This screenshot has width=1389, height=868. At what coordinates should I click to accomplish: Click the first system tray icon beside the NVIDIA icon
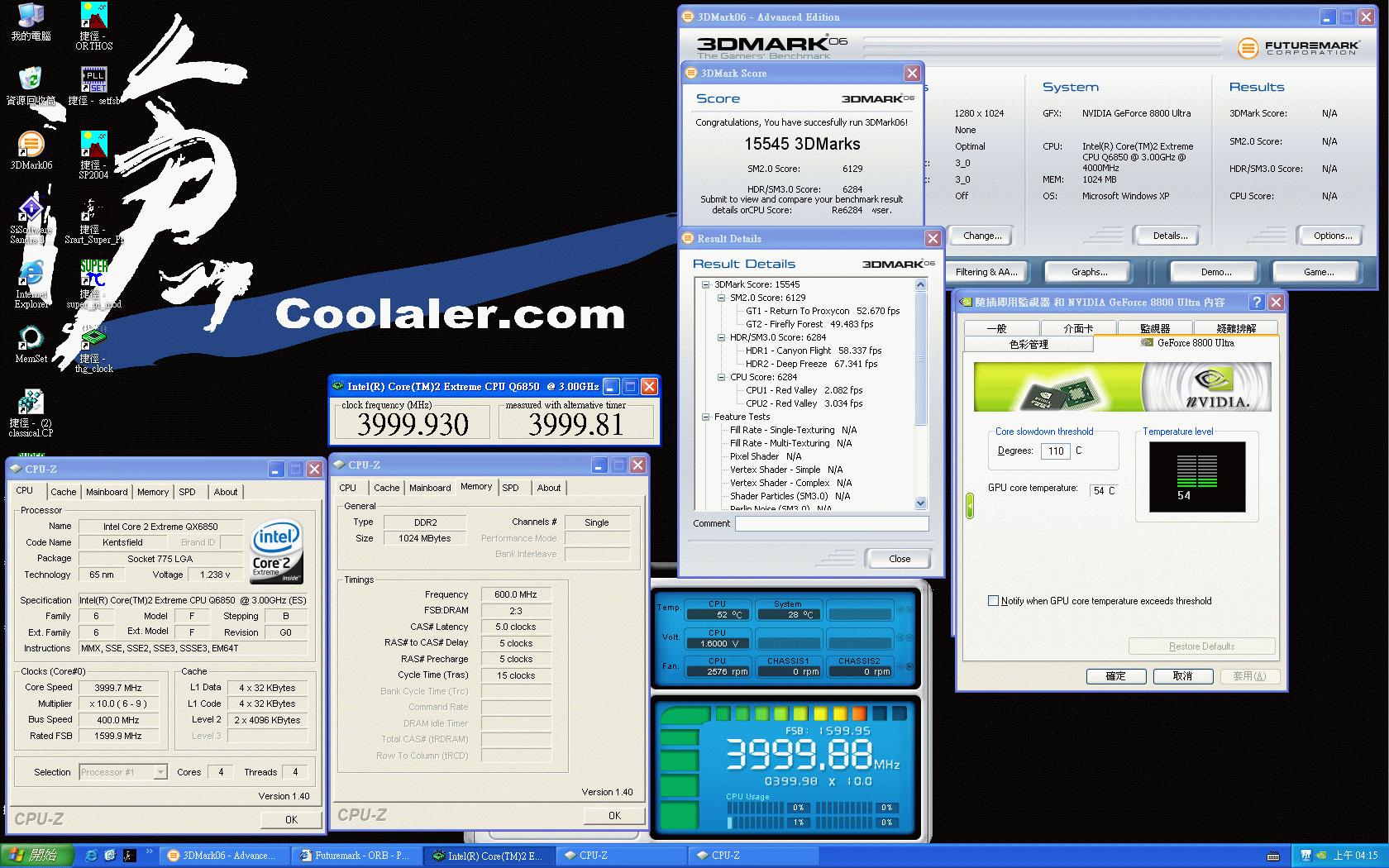tap(1305, 856)
